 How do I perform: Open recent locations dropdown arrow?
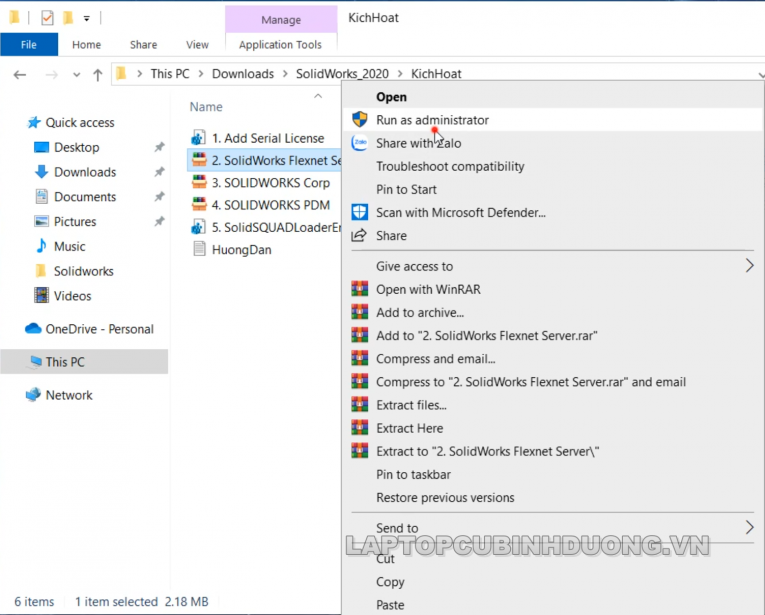click(x=76, y=75)
